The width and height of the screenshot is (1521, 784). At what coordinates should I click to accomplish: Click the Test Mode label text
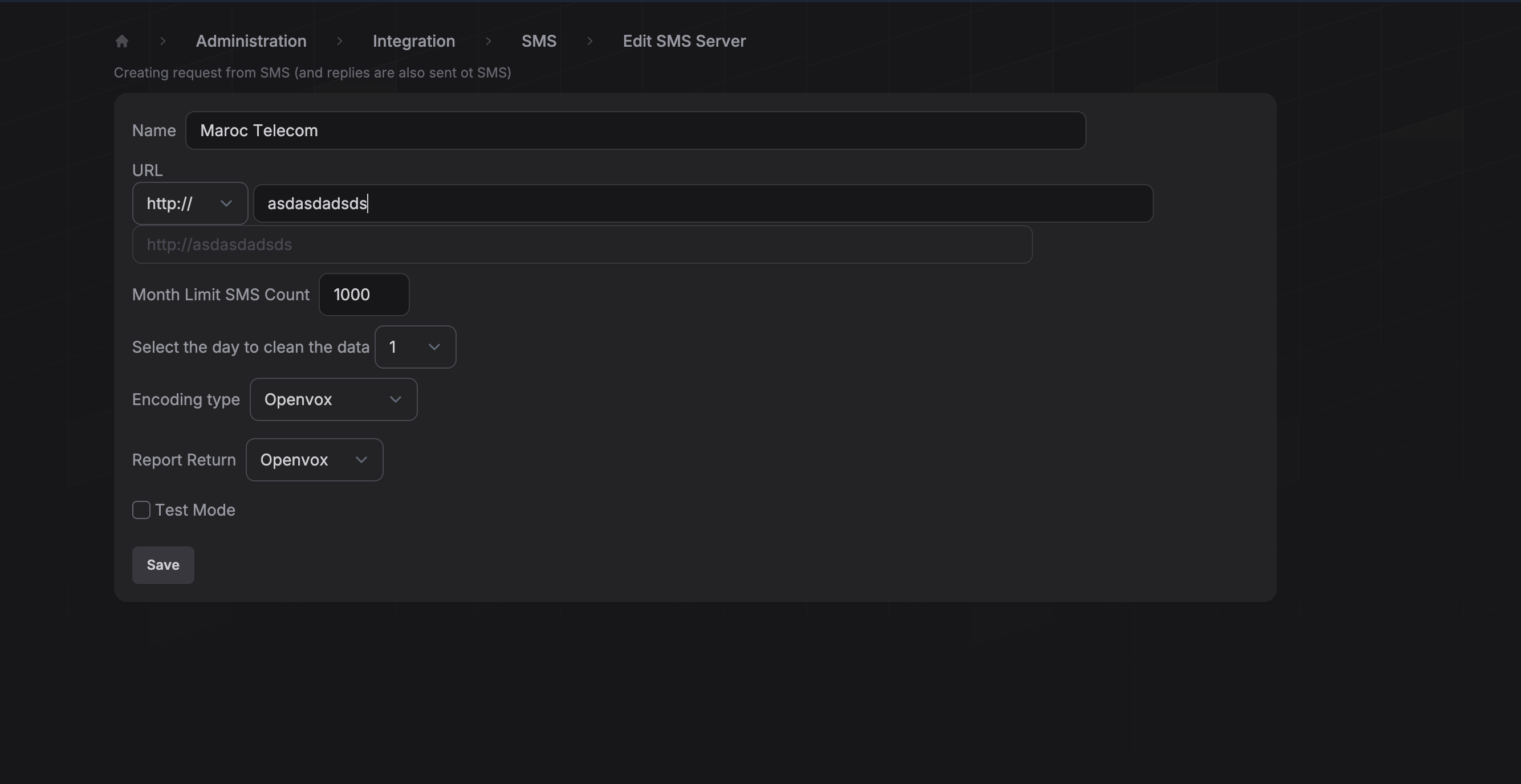click(195, 510)
